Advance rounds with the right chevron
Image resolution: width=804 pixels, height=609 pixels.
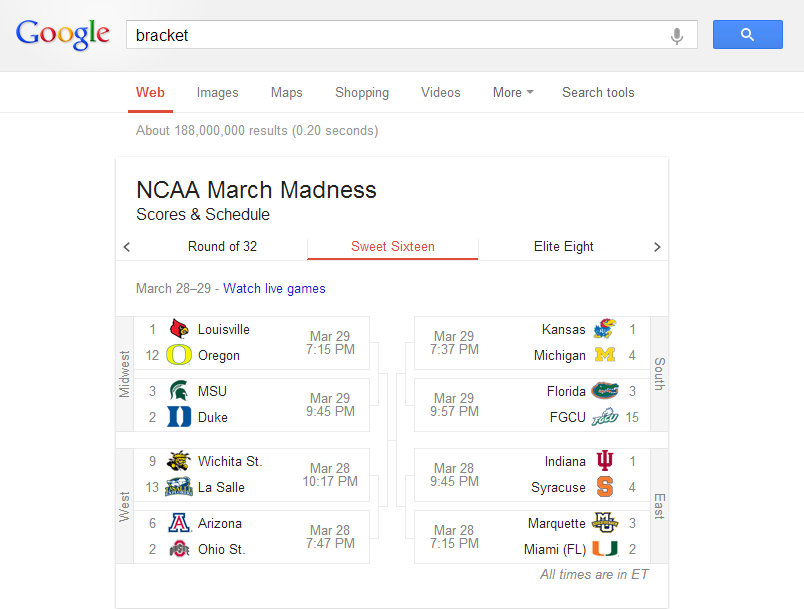coord(657,247)
